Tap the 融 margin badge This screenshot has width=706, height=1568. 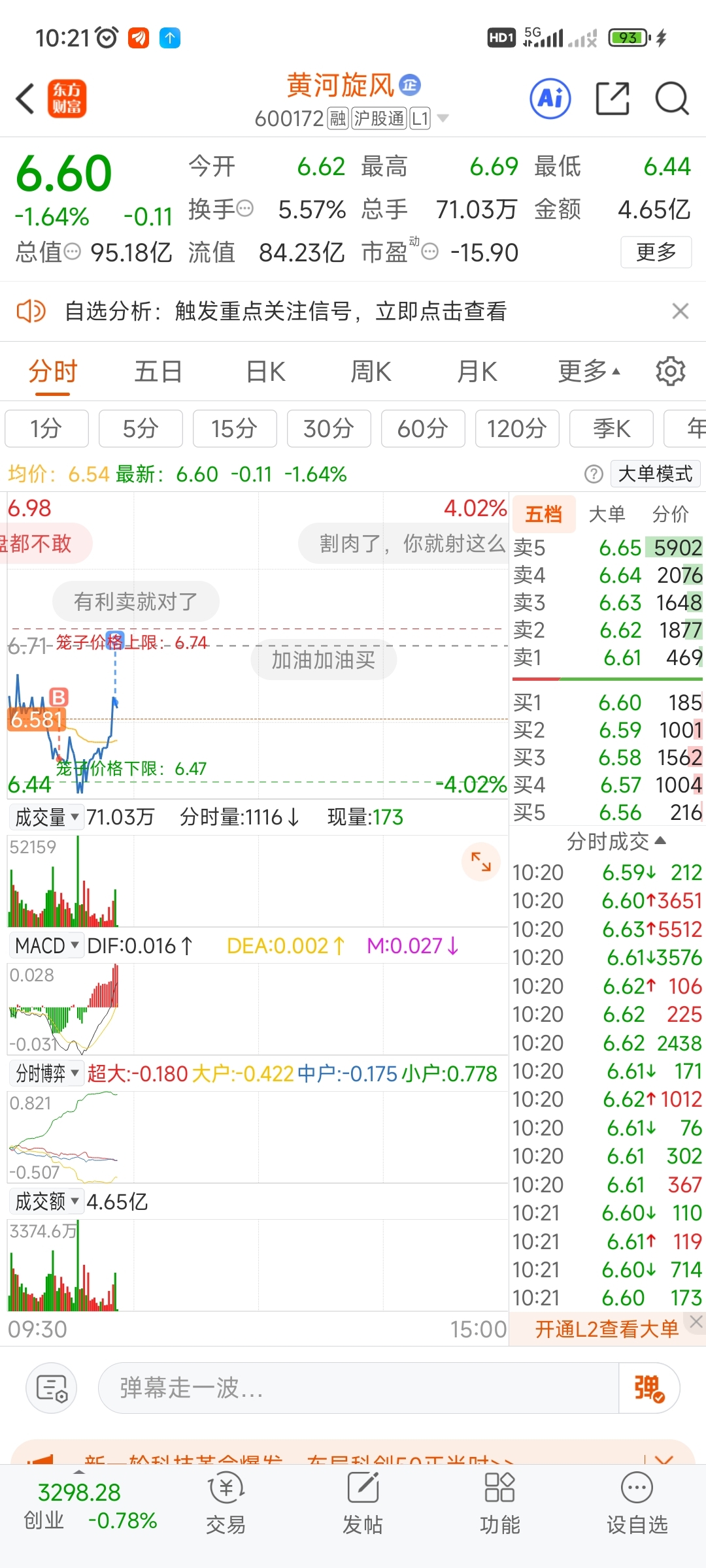point(338,118)
